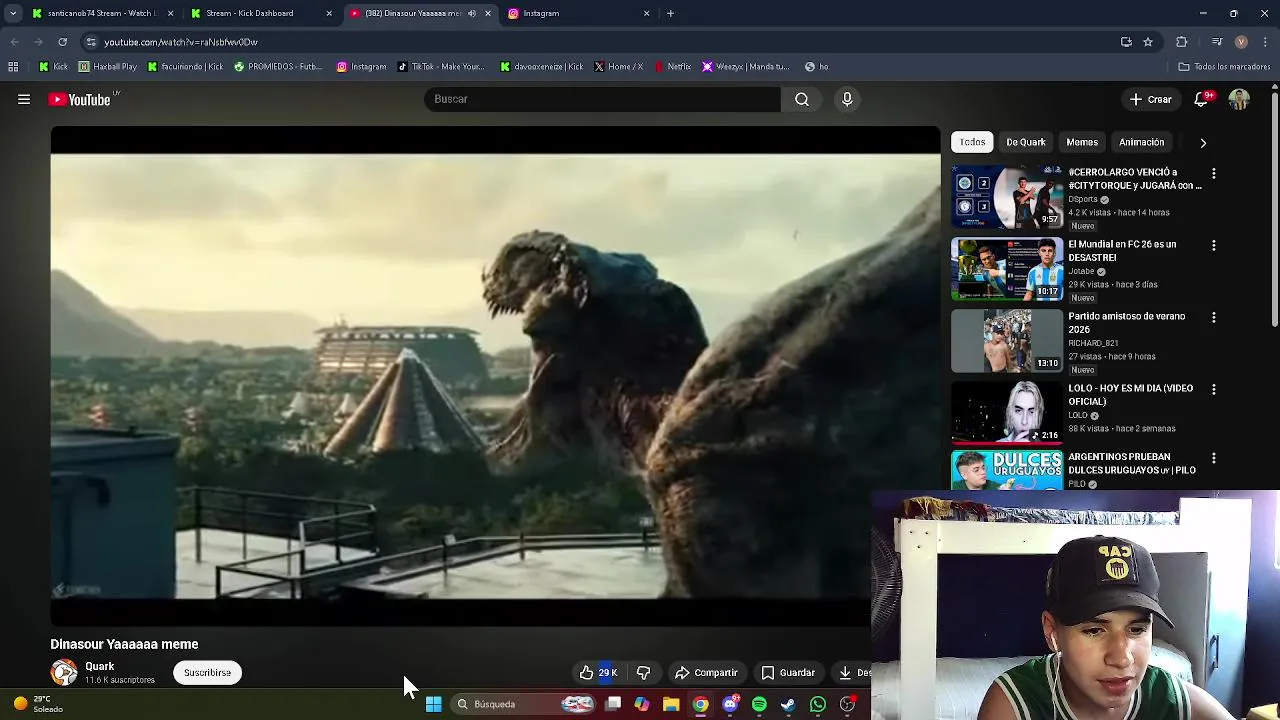Open Todos los marcadores folder
The width and height of the screenshot is (1280, 720).
pyautogui.click(x=1223, y=67)
